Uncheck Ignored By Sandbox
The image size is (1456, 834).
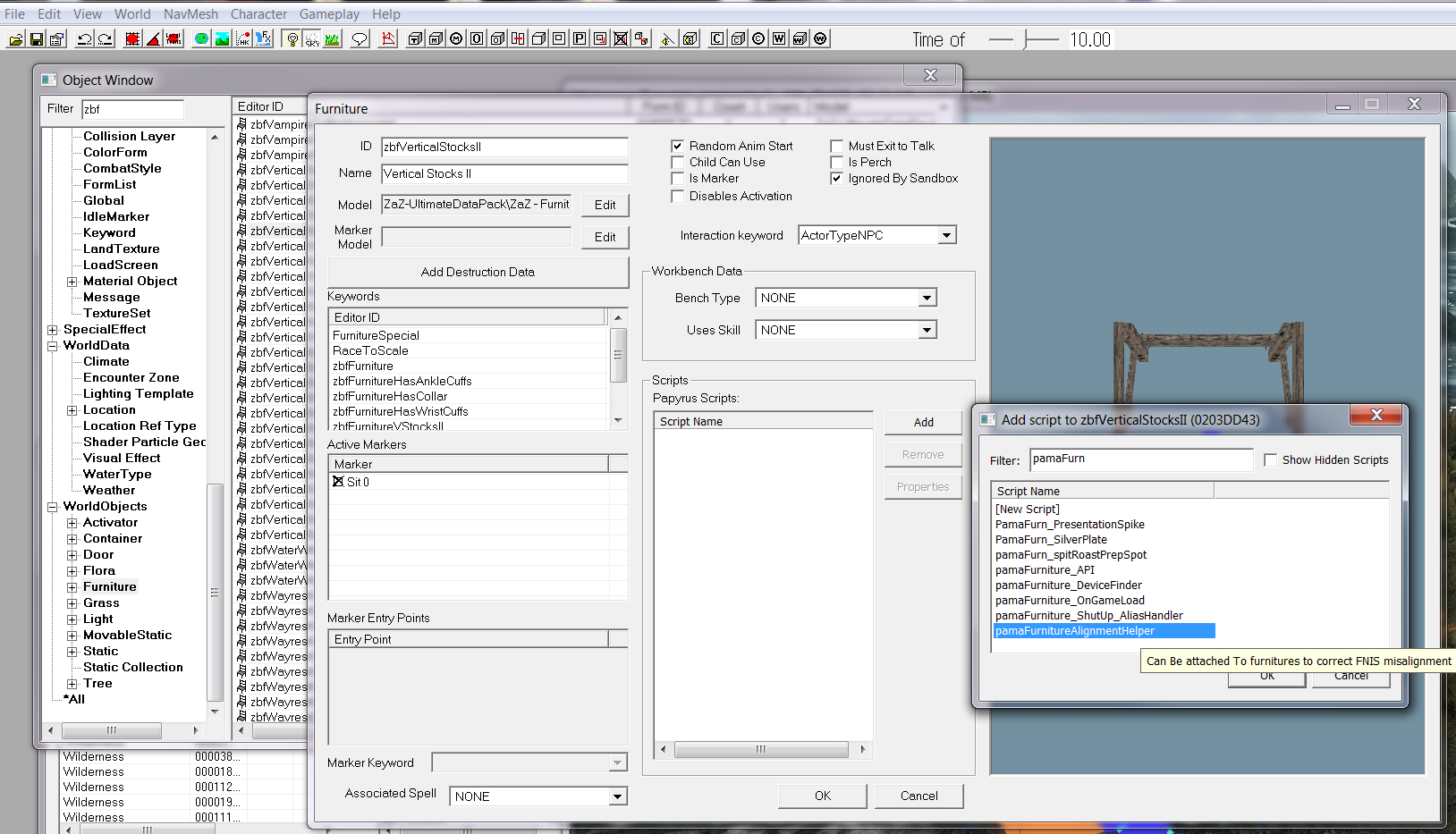tap(836, 178)
